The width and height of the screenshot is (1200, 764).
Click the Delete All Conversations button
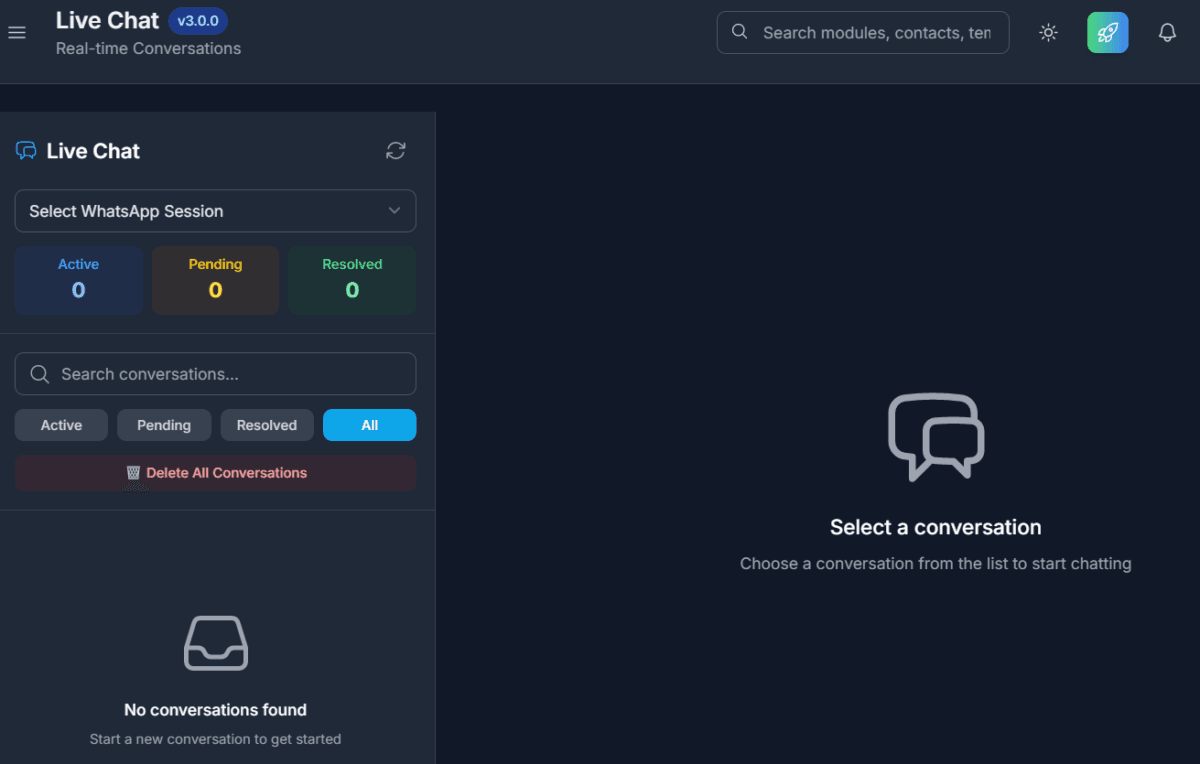[x=215, y=472]
